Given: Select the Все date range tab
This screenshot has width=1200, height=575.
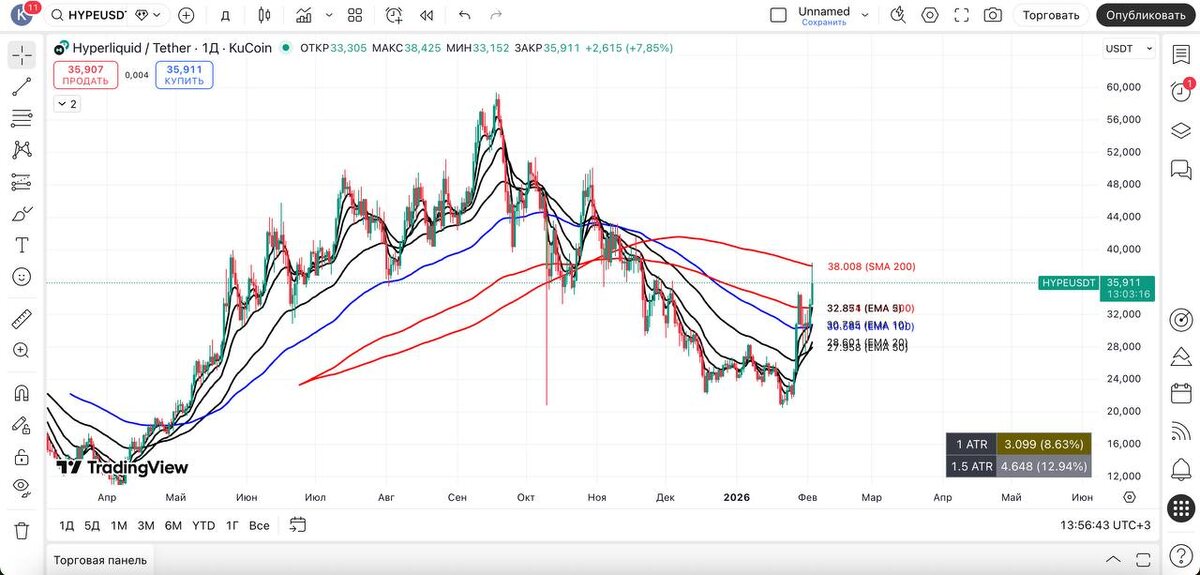Looking at the screenshot, I should (x=259, y=525).
